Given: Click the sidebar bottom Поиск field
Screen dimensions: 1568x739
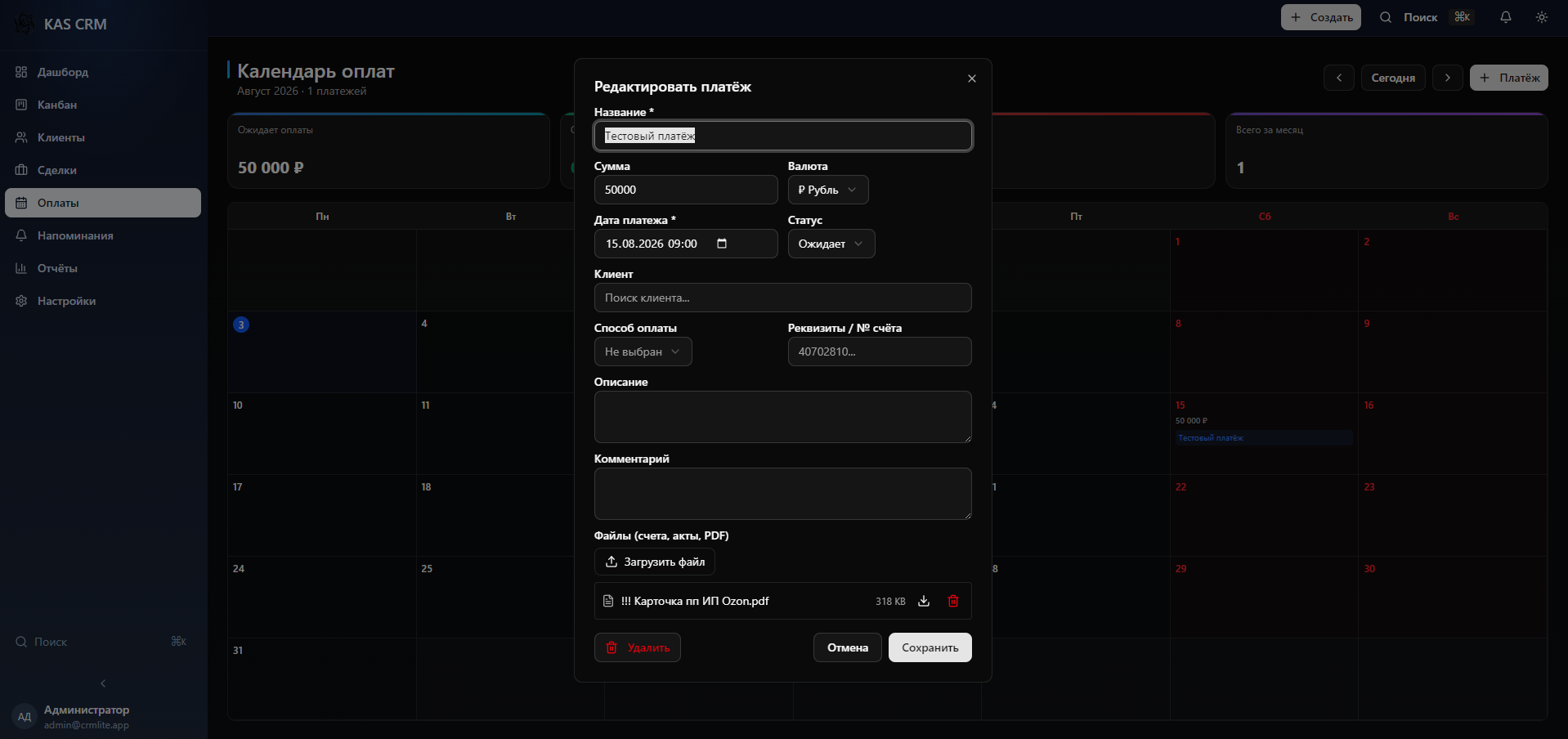Looking at the screenshot, I should pyautogui.click(x=103, y=642).
